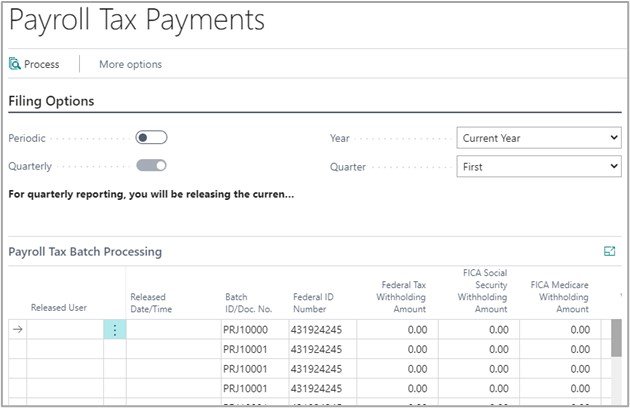Click the grid's vertical scrollbar thumb
The image size is (630, 408).
616,338
